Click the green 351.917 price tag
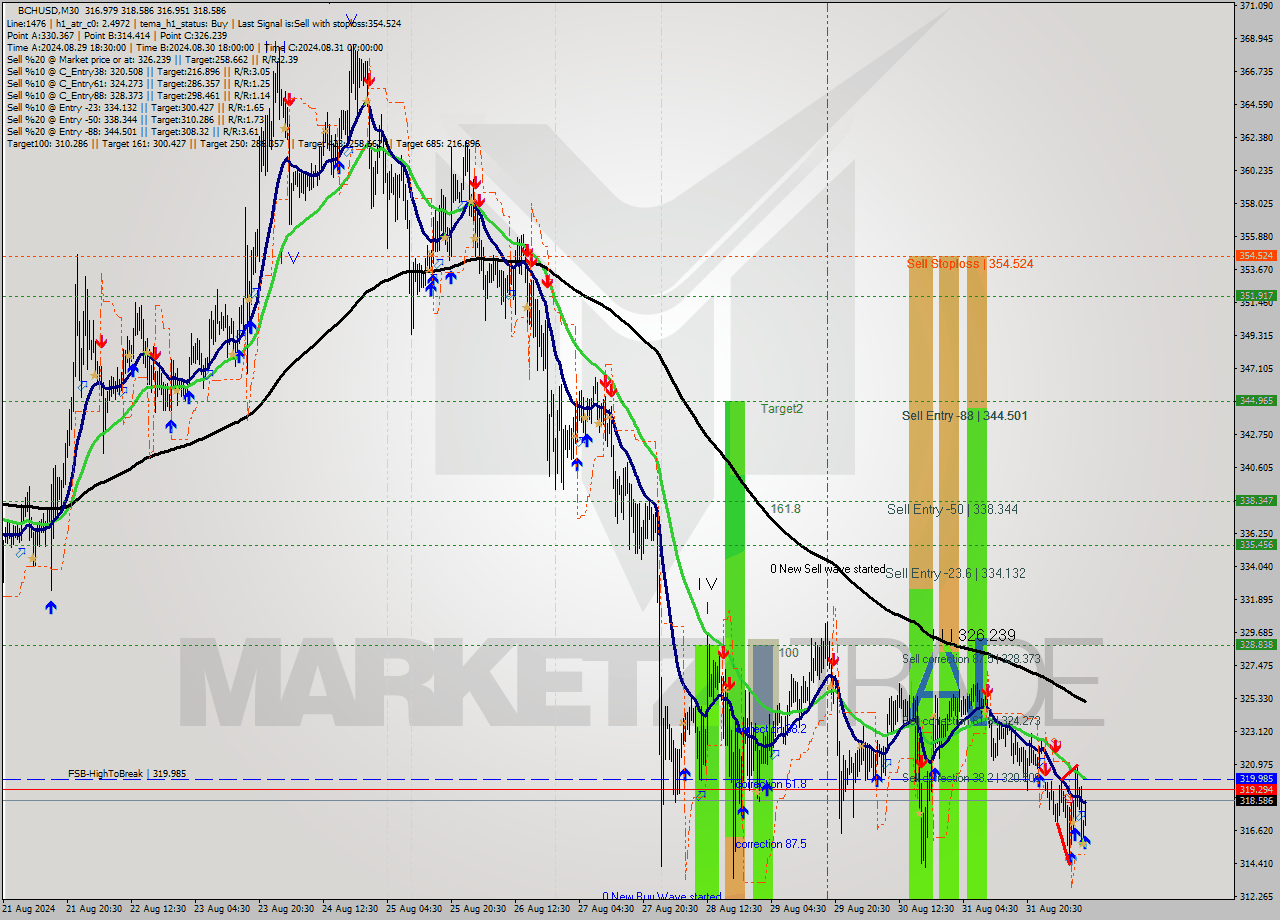 coord(1256,296)
